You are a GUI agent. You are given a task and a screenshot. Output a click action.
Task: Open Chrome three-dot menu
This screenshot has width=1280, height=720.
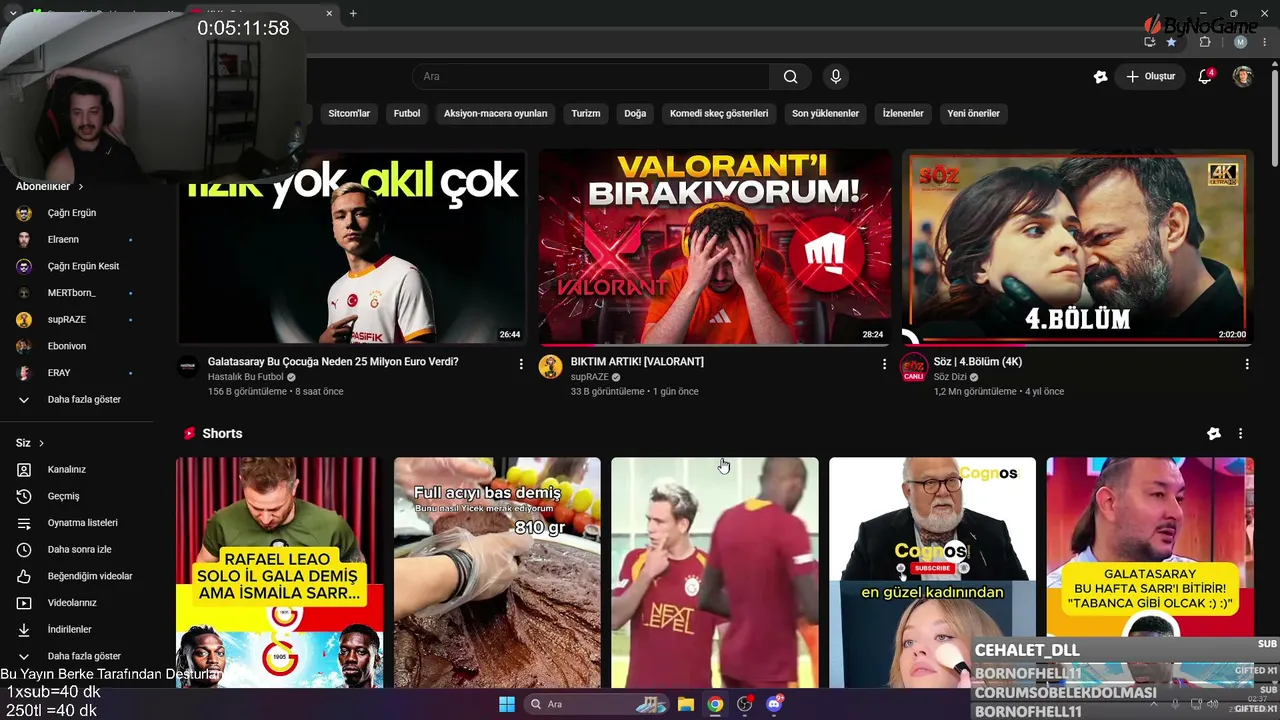click(x=1264, y=42)
